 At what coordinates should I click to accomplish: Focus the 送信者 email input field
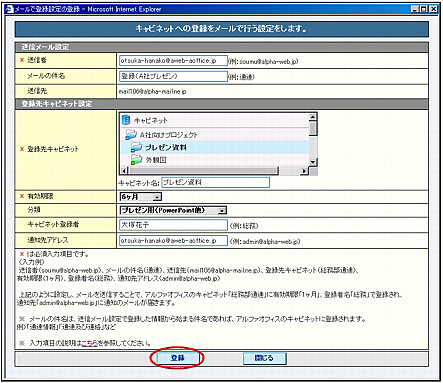(173, 61)
